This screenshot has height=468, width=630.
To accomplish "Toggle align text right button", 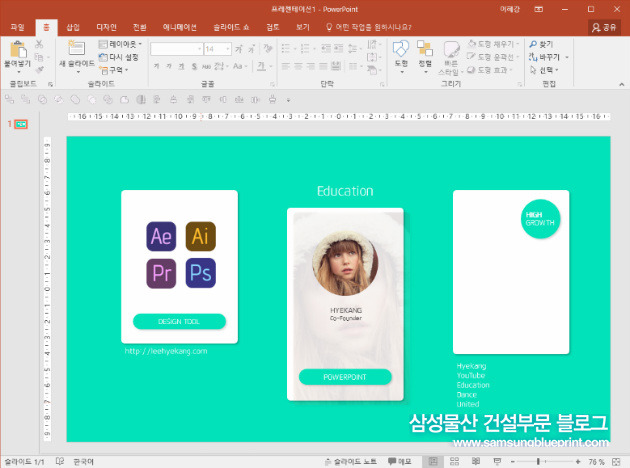I will coord(311,66).
